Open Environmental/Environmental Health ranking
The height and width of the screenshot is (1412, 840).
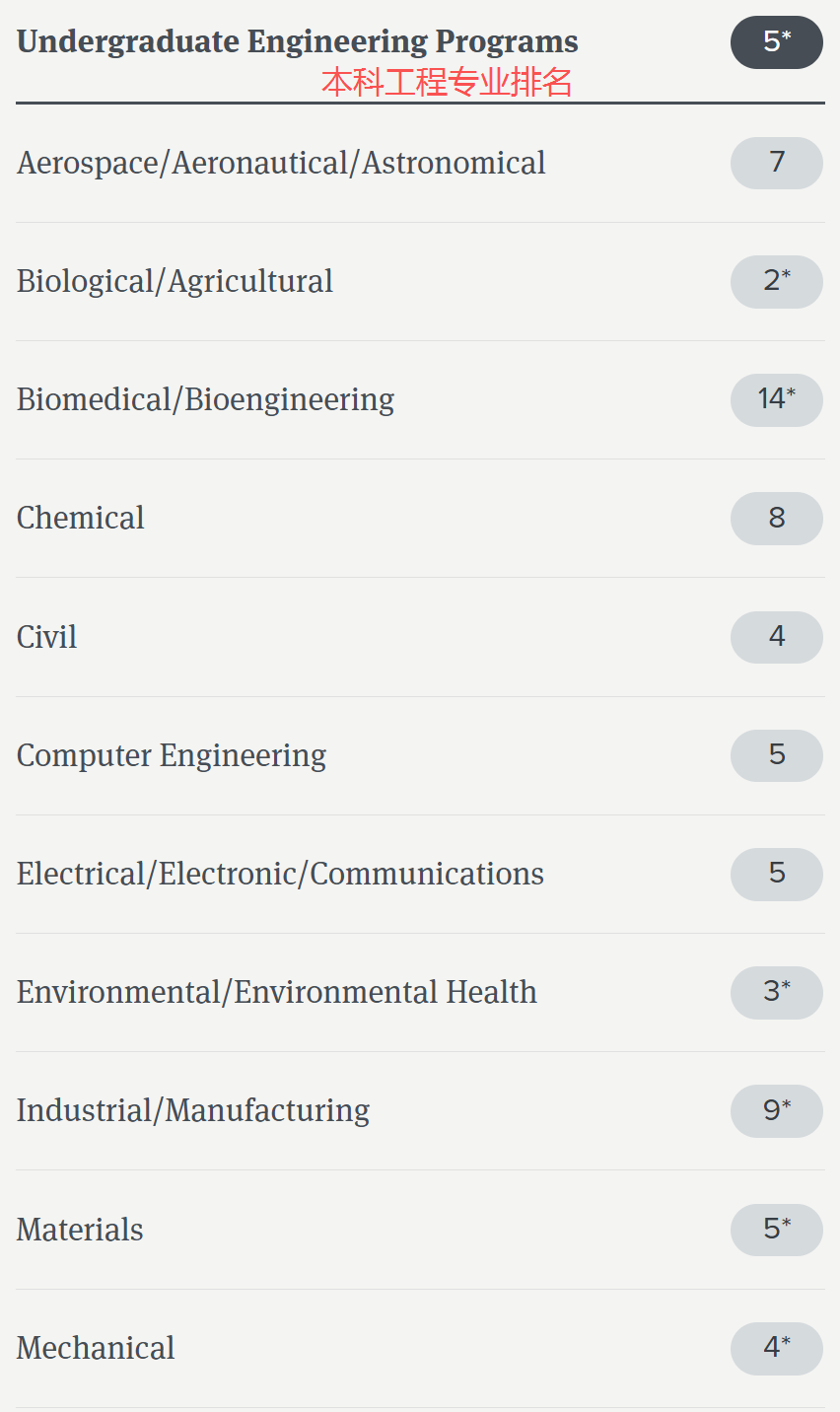coord(277,992)
